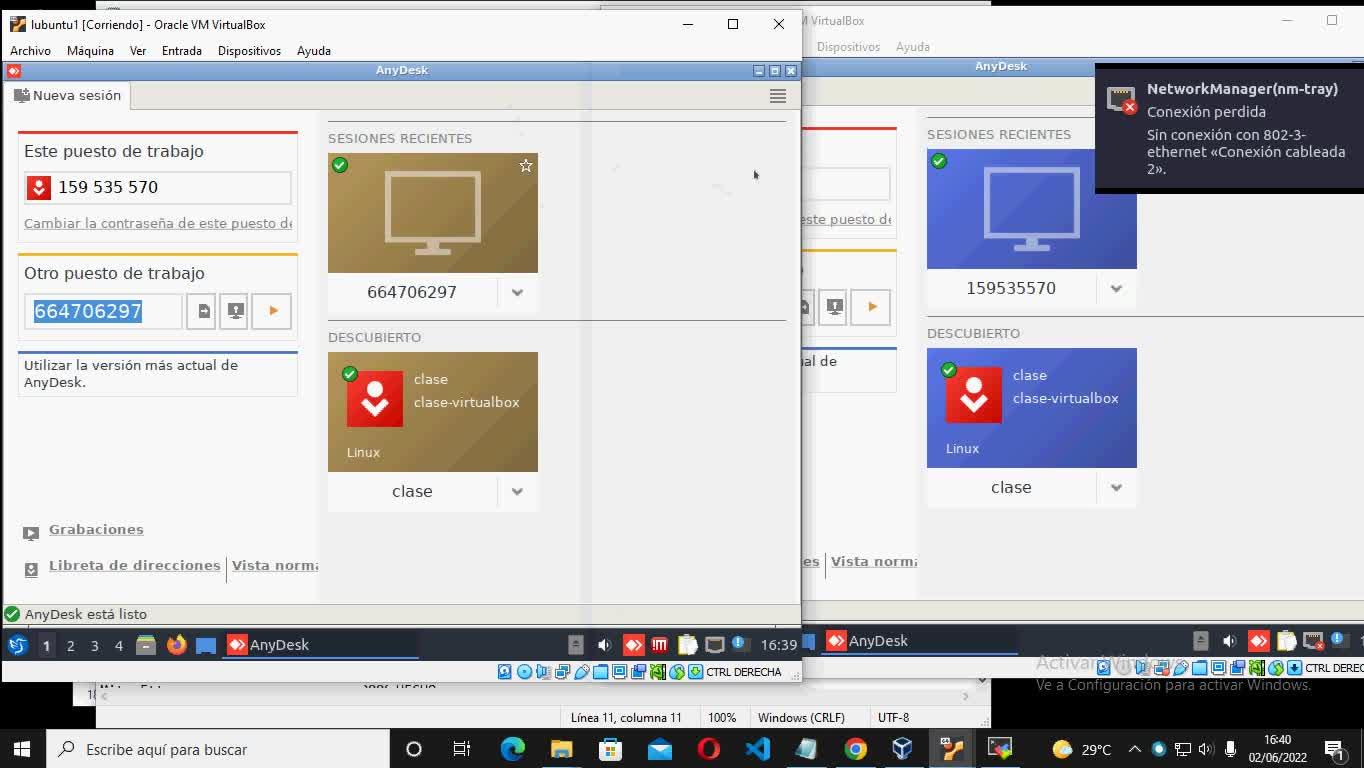Image resolution: width=1364 pixels, height=768 pixels.
Task: Open the Entrada menu
Action: coord(182,51)
